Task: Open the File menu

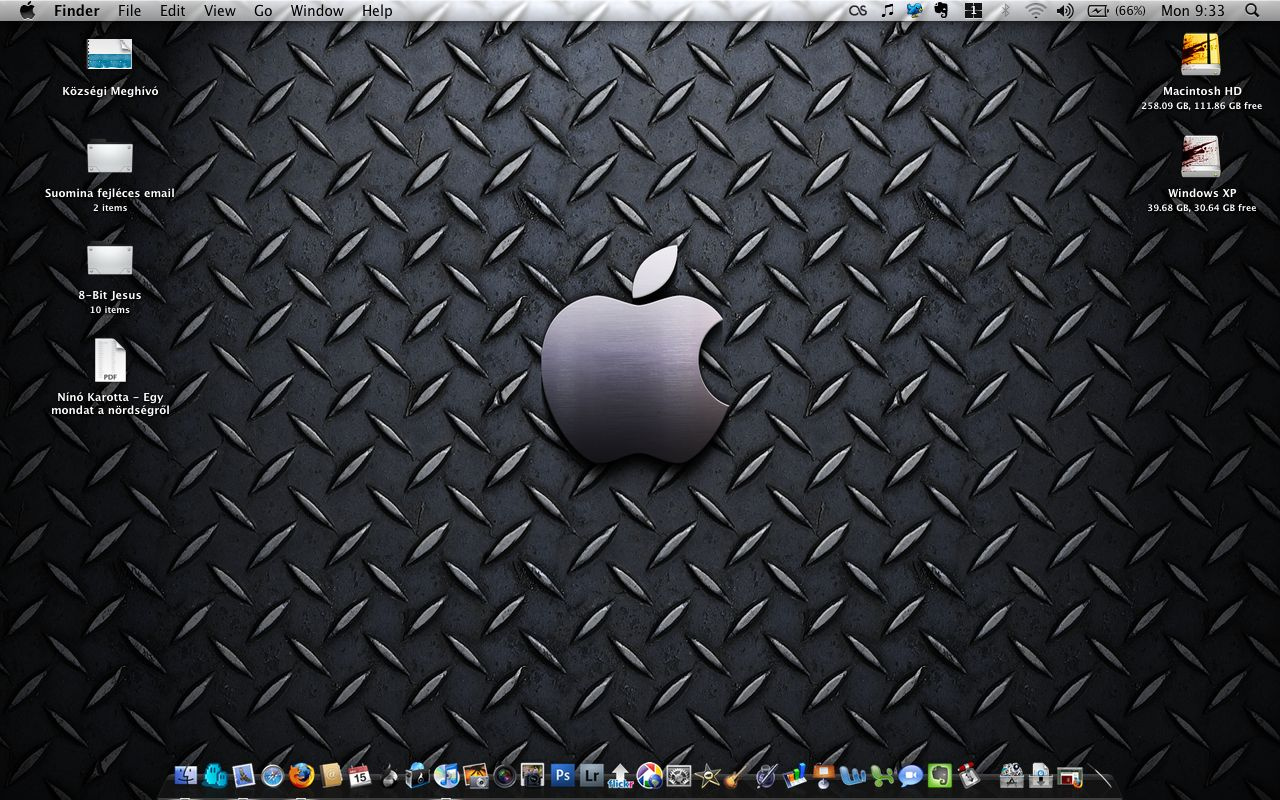Action: (129, 10)
